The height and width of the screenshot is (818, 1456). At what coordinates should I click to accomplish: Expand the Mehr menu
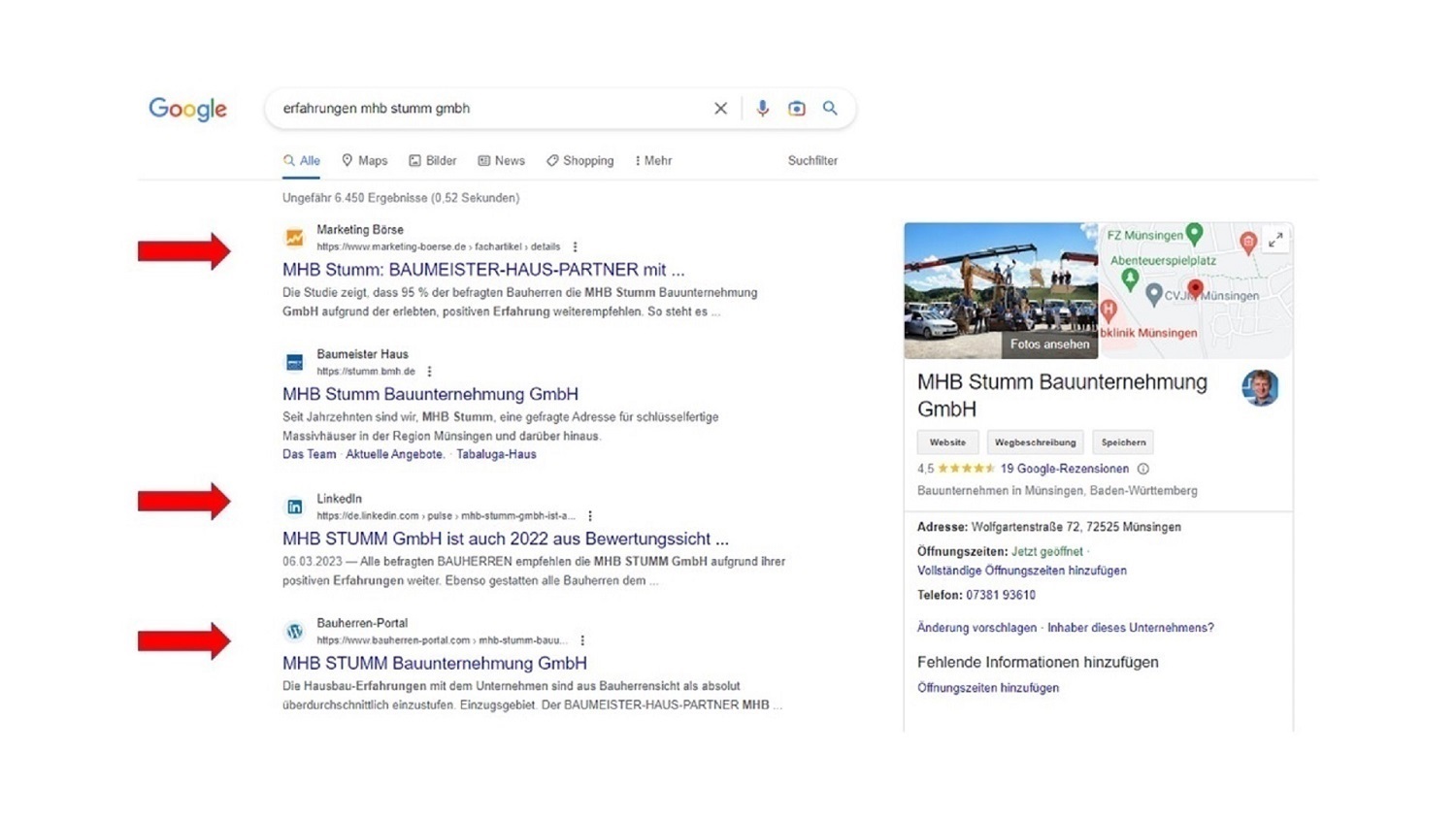(653, 161)
